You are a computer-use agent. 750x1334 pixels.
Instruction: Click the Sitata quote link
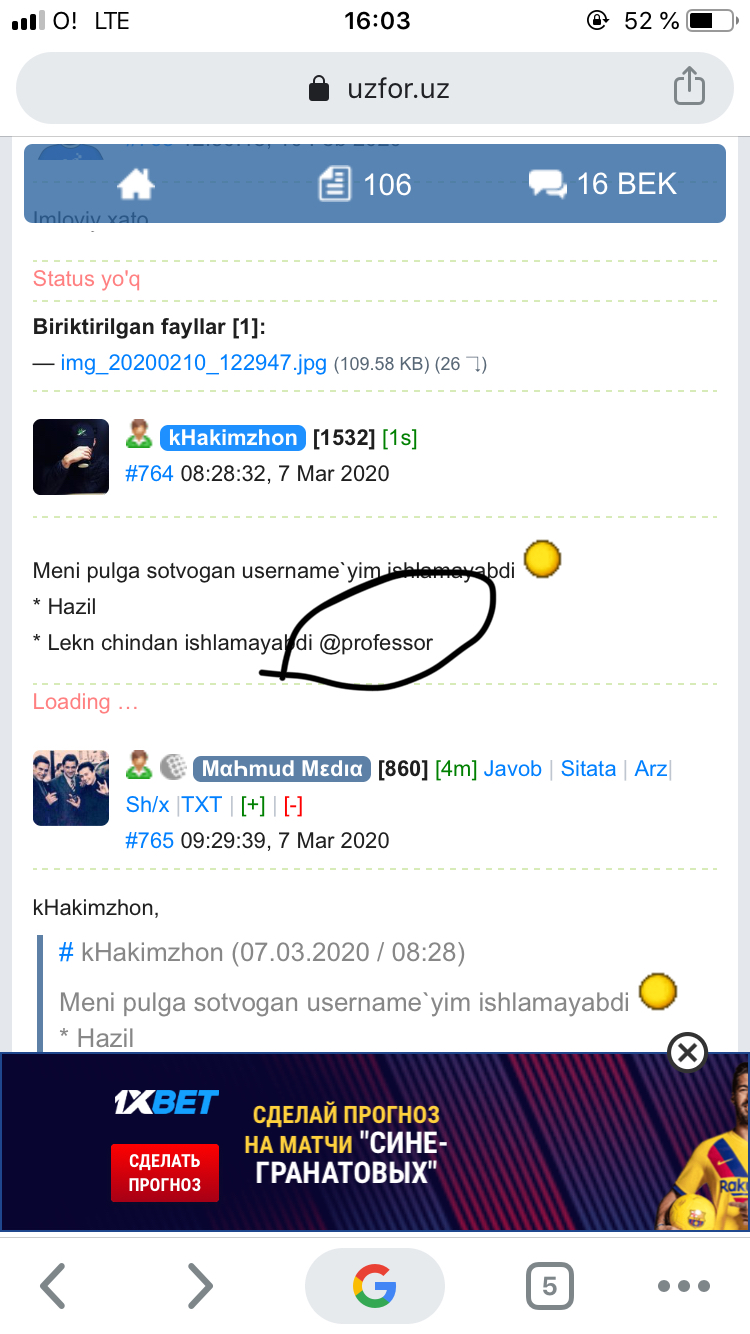[588, 769]
